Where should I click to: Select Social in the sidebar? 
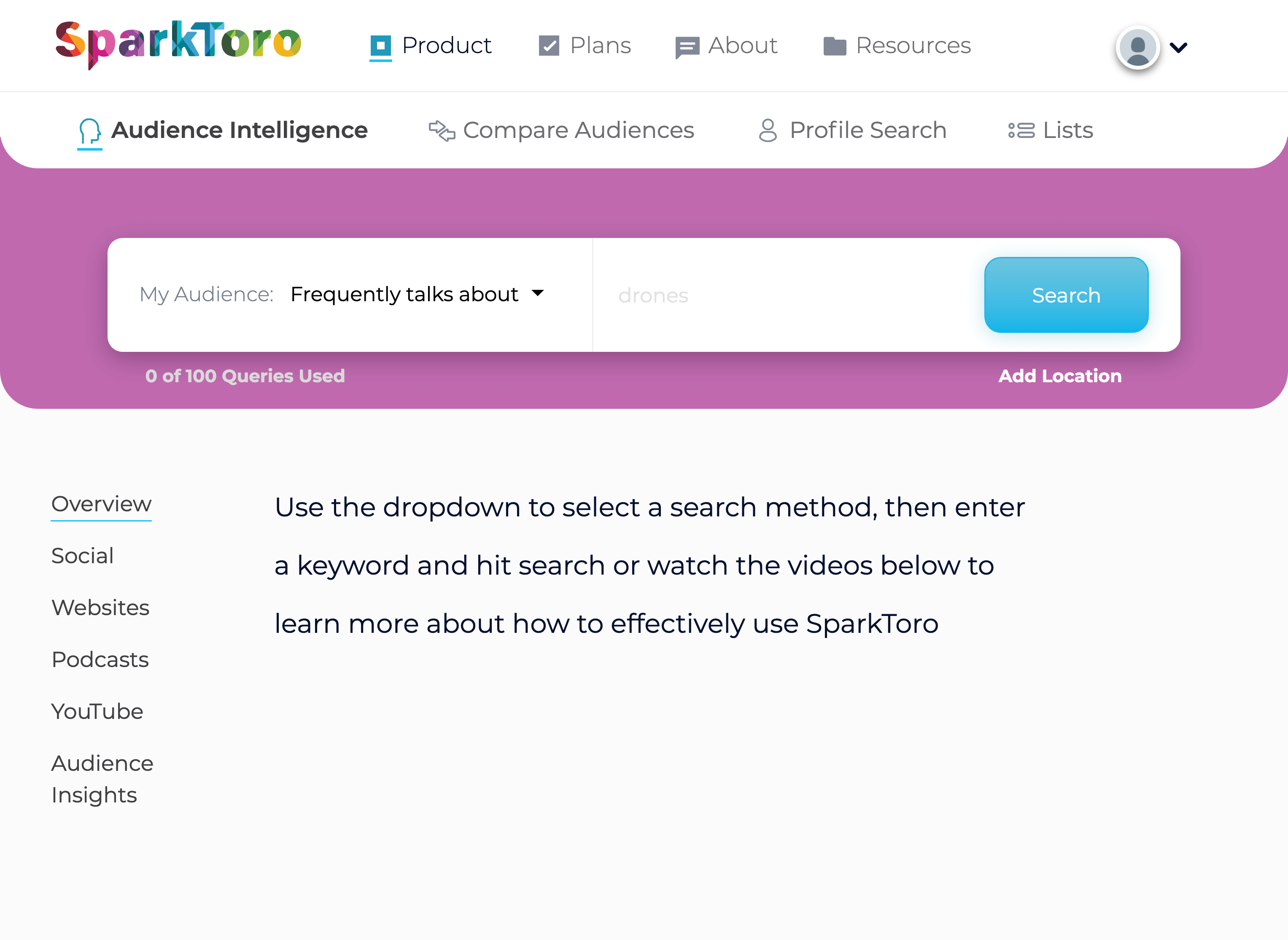tap(83, 555)
